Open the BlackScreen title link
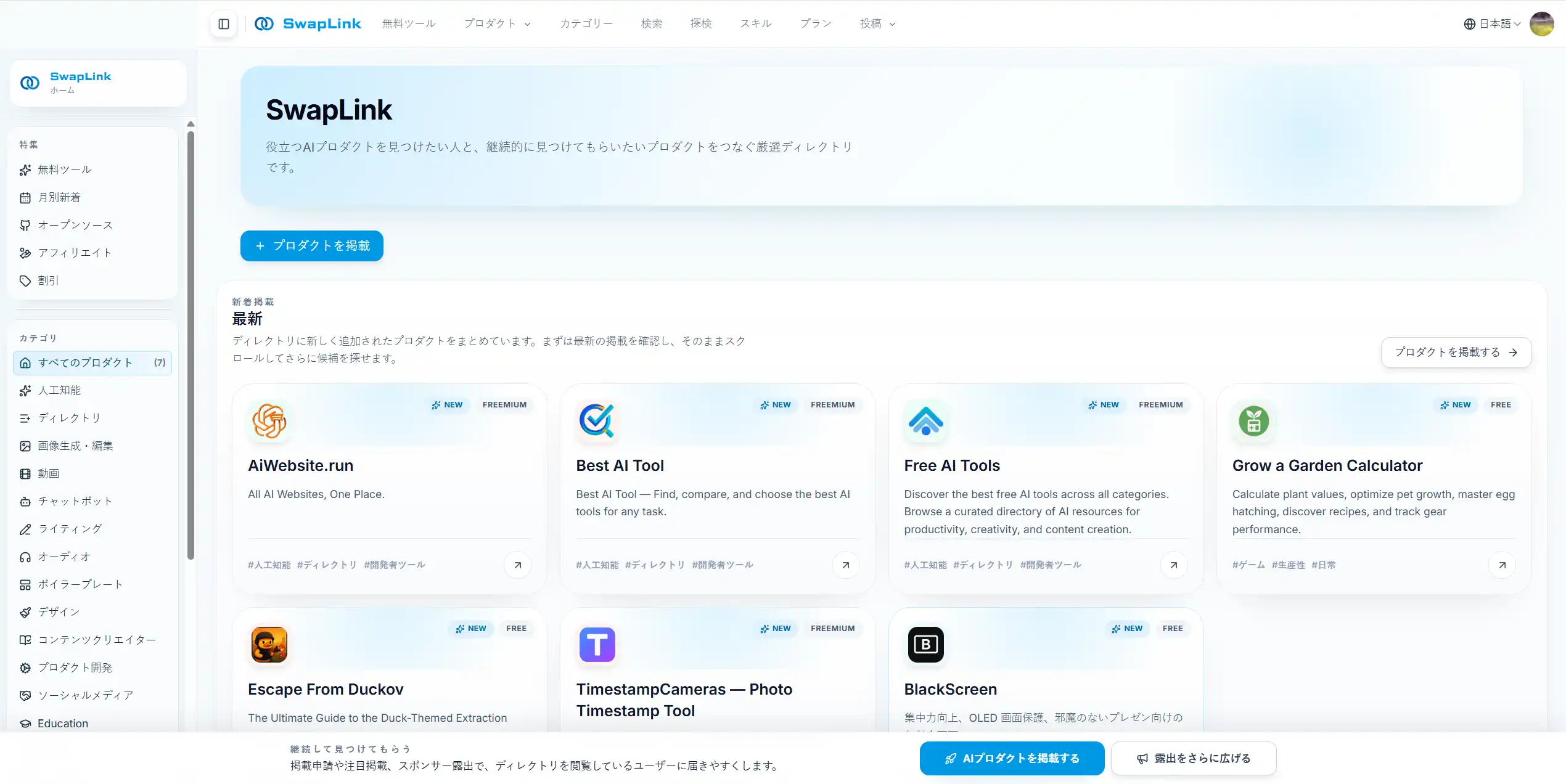This screenshot has height=784, width=1566. click(x=950, y=690)
